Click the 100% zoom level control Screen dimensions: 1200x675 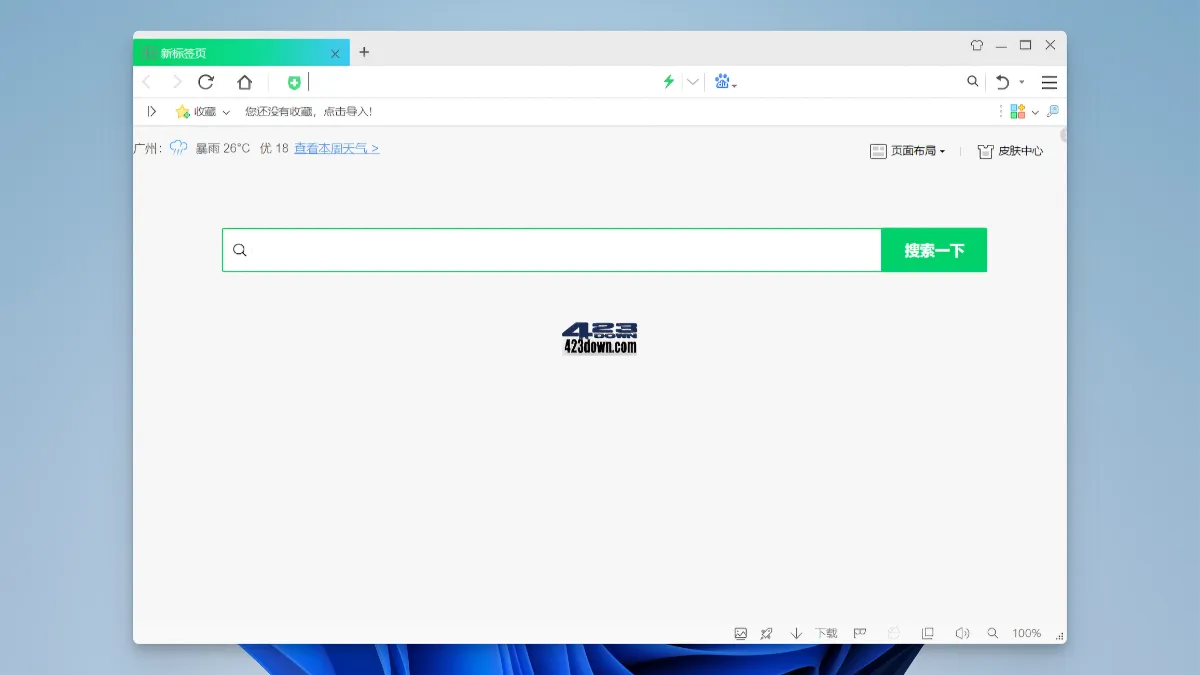click(1026, 633)
